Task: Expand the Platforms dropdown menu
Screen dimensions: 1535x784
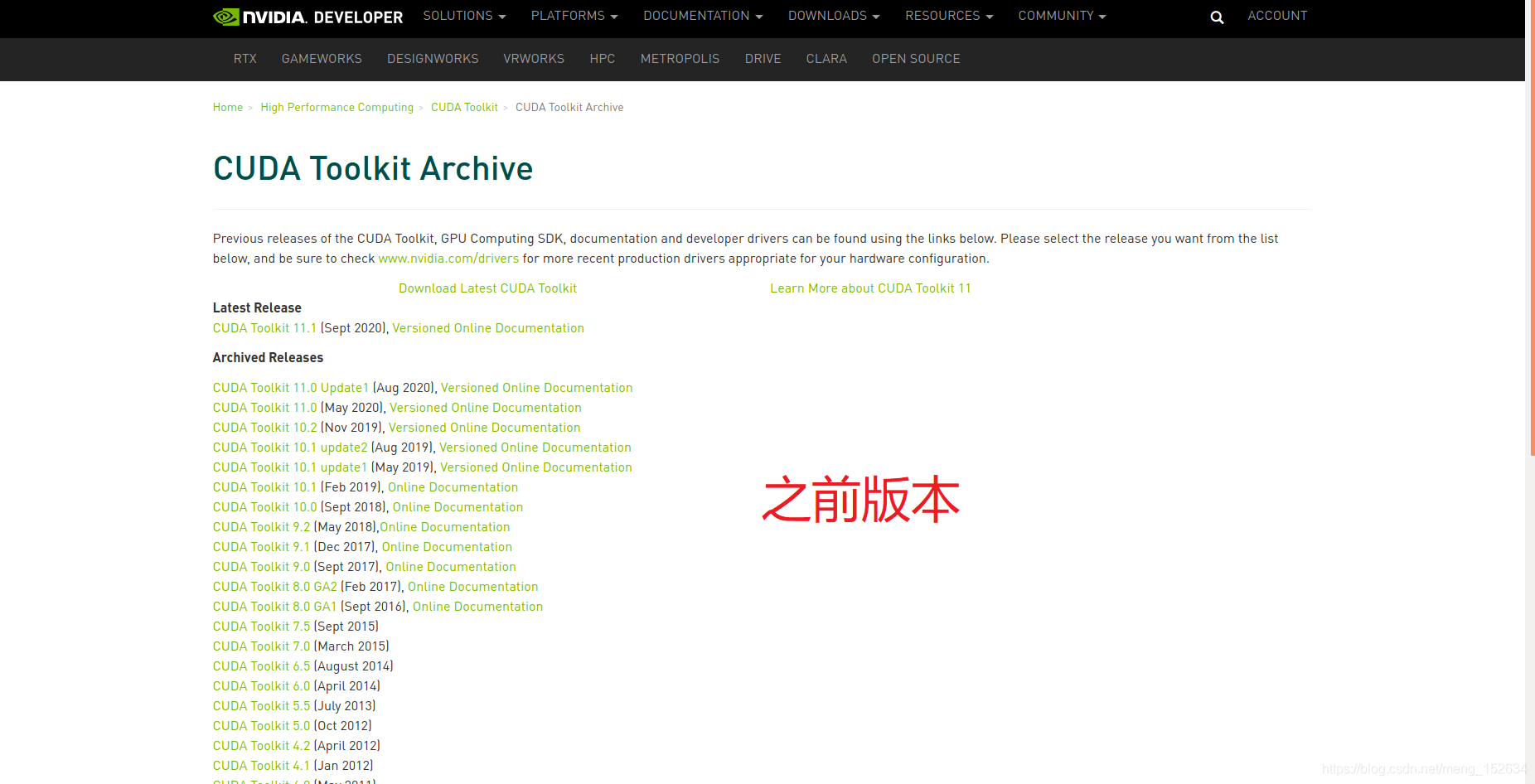Action: (x=574, y=16)
